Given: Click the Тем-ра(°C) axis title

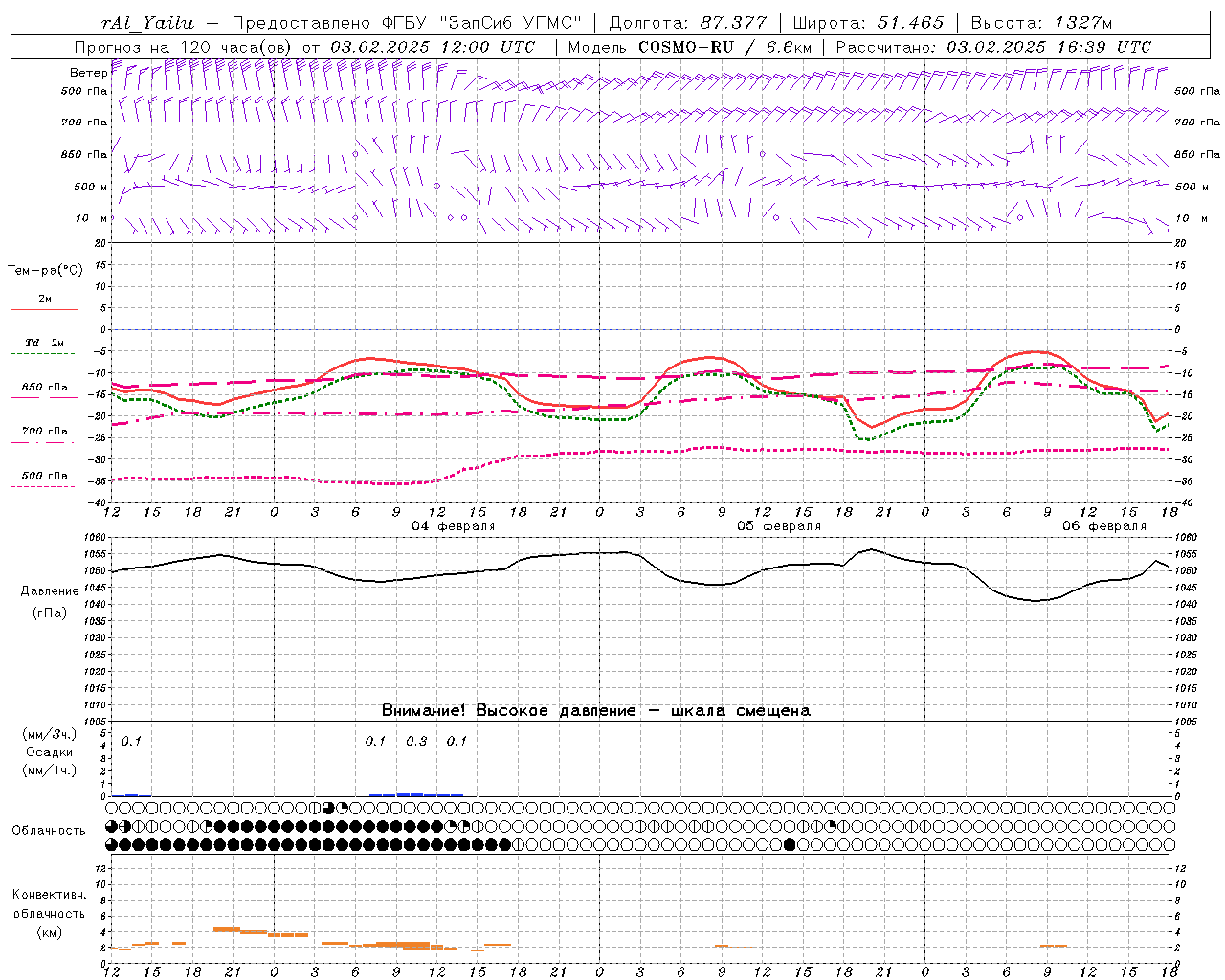Looking at the screenshot, I should [x=45, y=271].
